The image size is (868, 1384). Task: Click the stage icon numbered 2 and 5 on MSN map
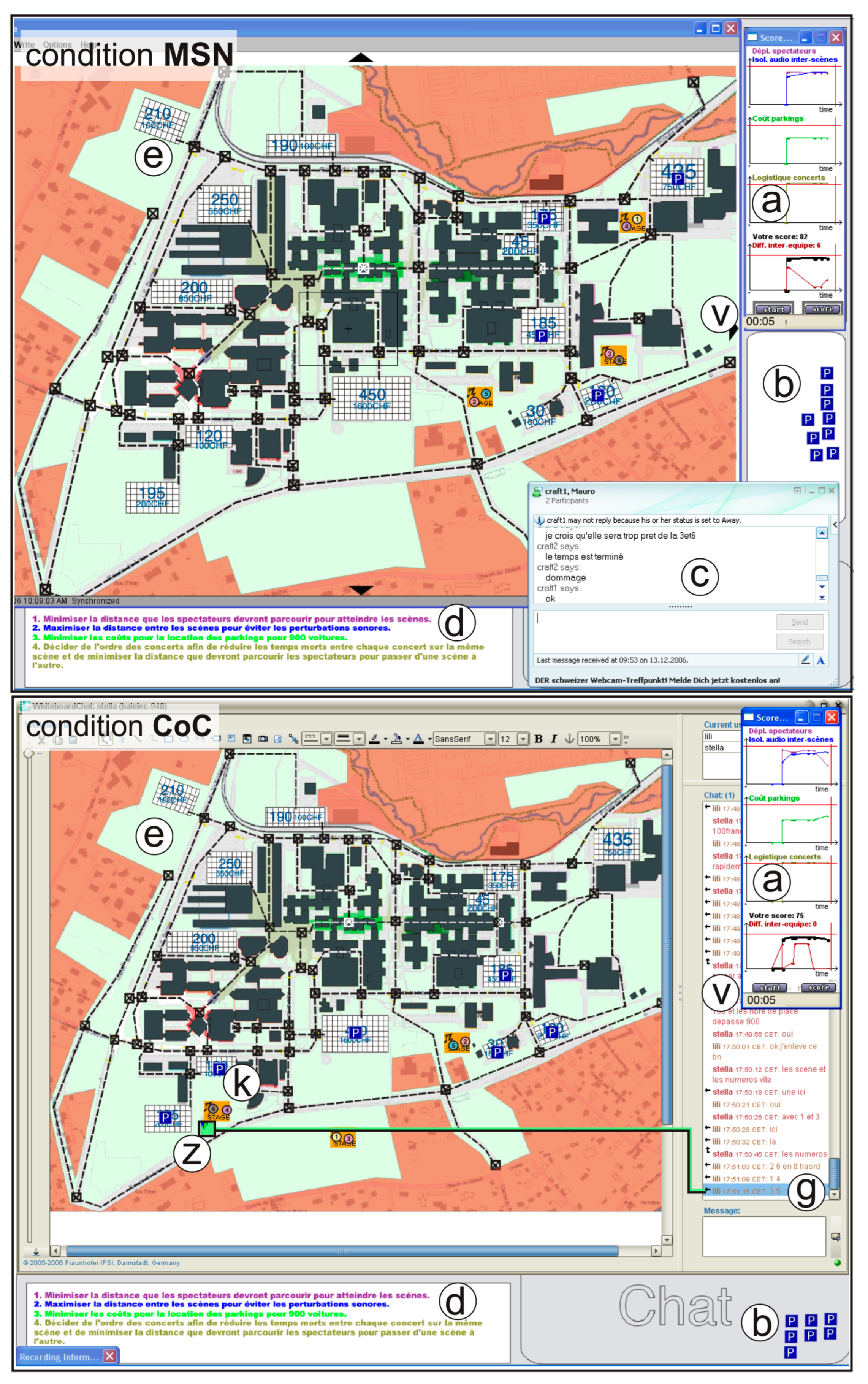click(x=479, y=397)
